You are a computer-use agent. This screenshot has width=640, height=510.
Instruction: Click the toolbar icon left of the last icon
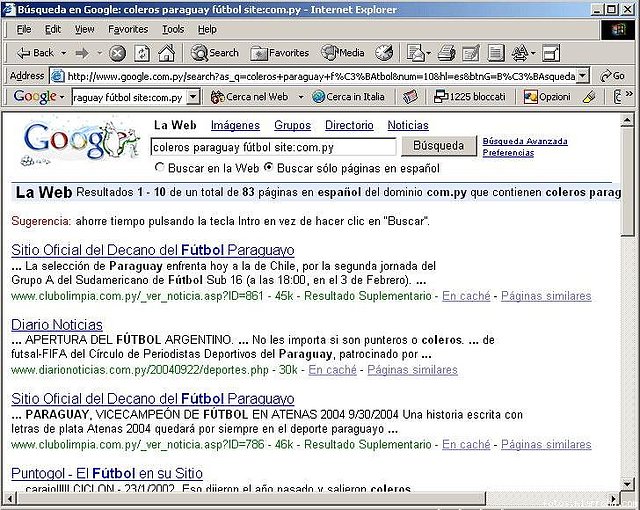click(x=520, y=53)
